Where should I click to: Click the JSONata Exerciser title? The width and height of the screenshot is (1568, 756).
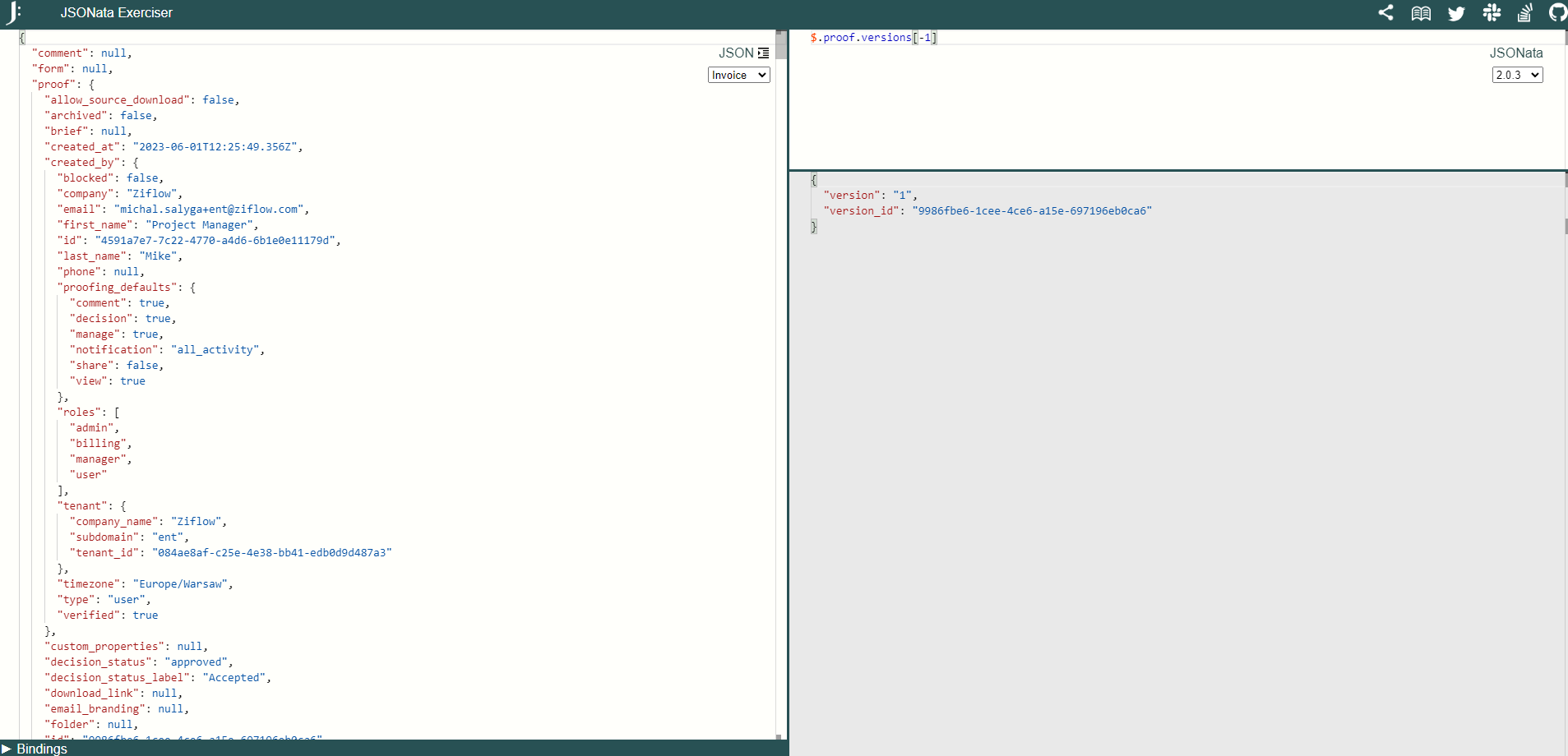(x=116, y=13)
